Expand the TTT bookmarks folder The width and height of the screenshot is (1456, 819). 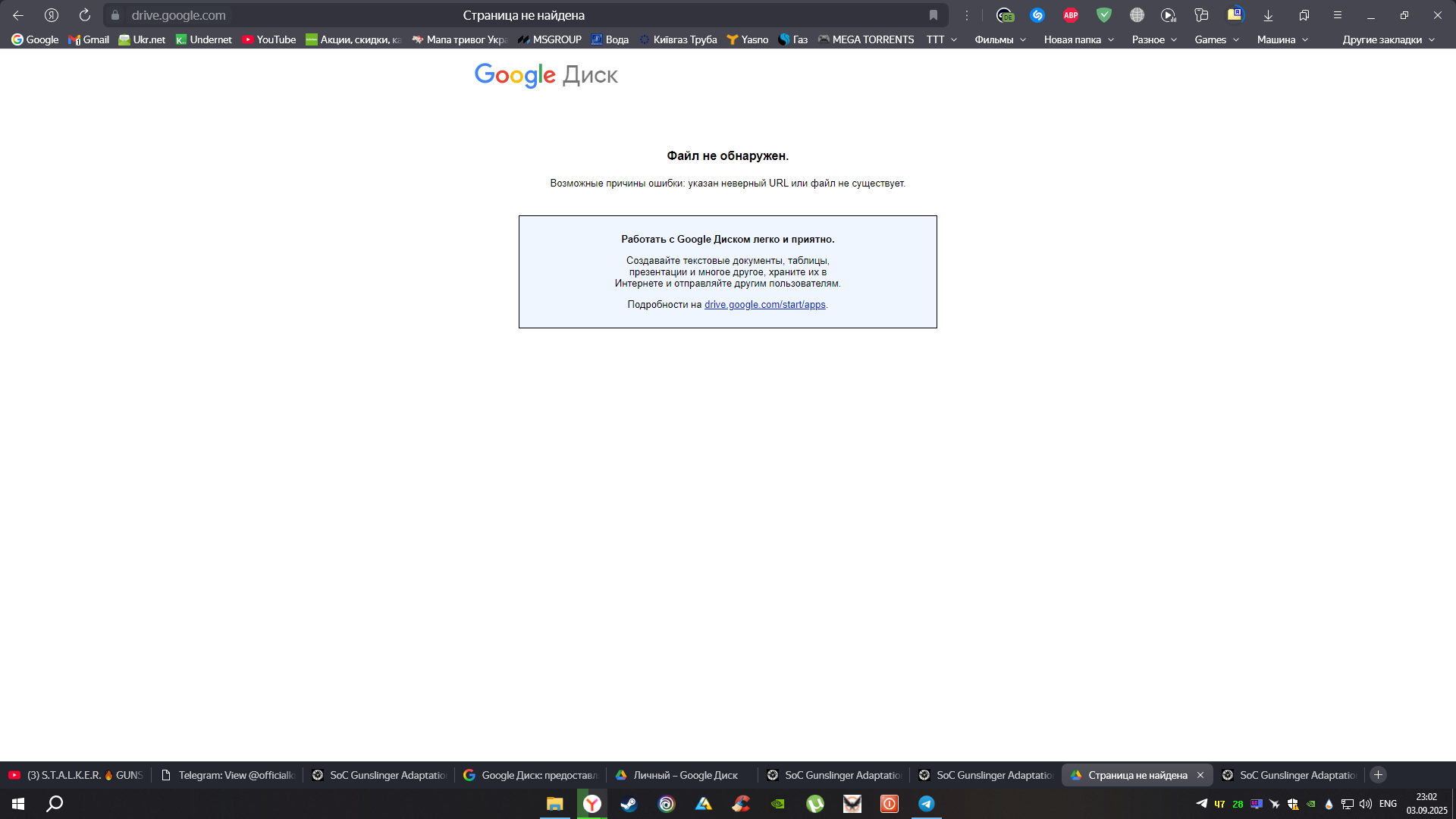(942, 39)
